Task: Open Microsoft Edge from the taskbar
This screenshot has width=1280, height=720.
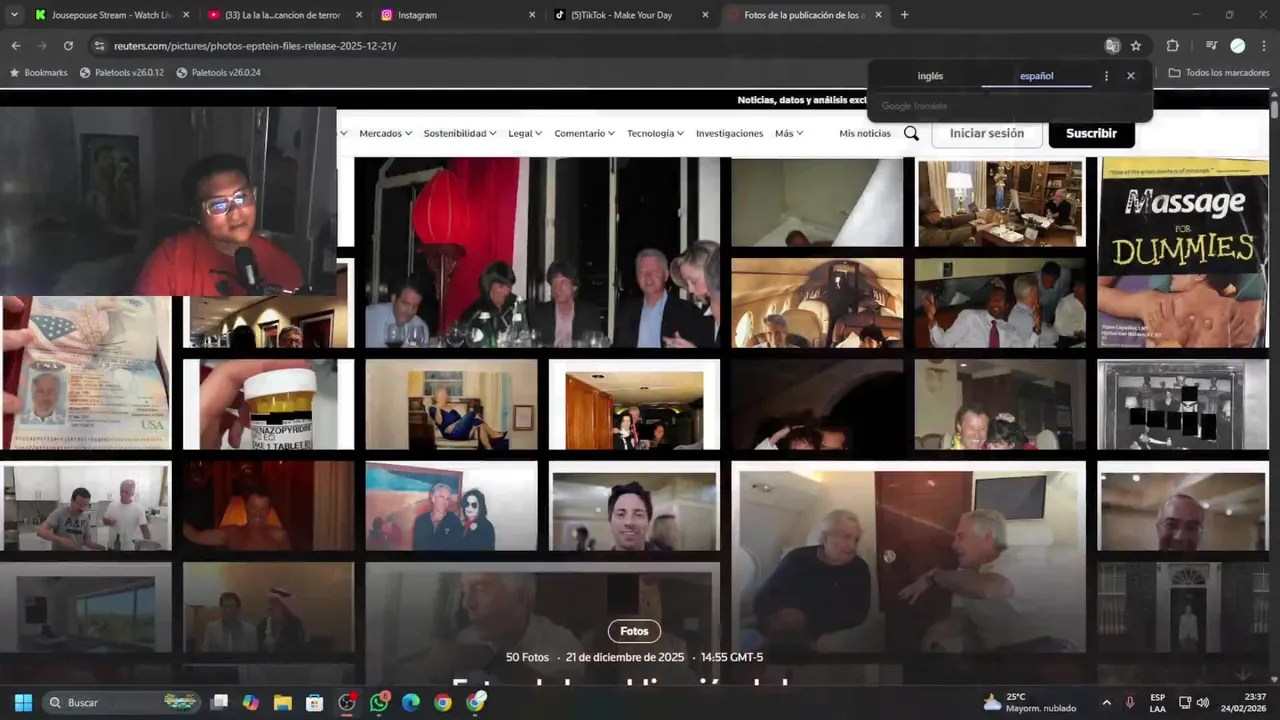Action: (x=411, y=702)
